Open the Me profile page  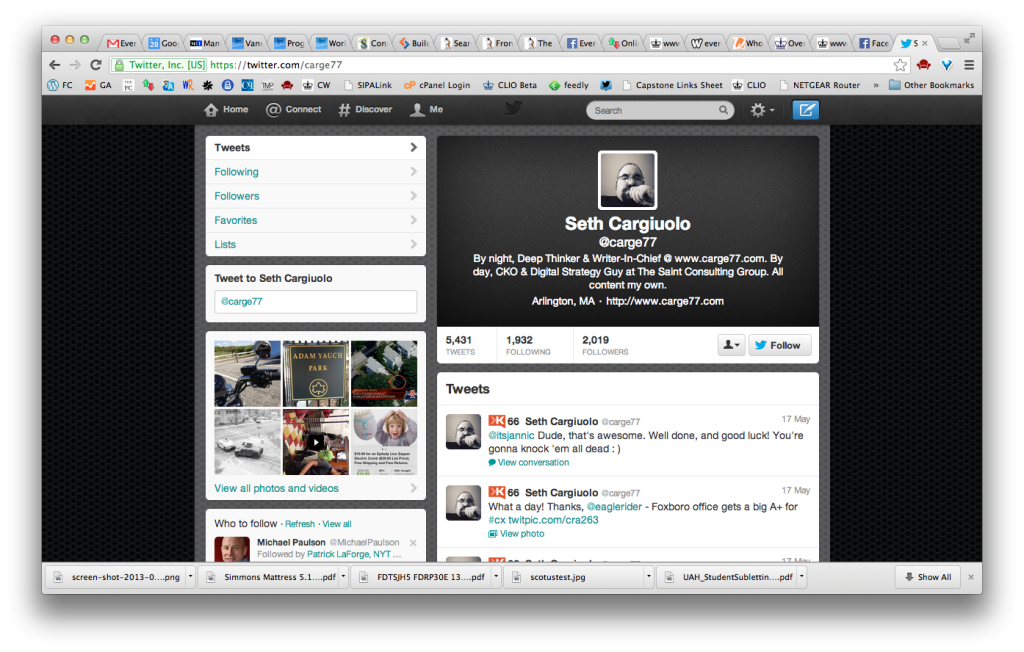coord(426,110)
